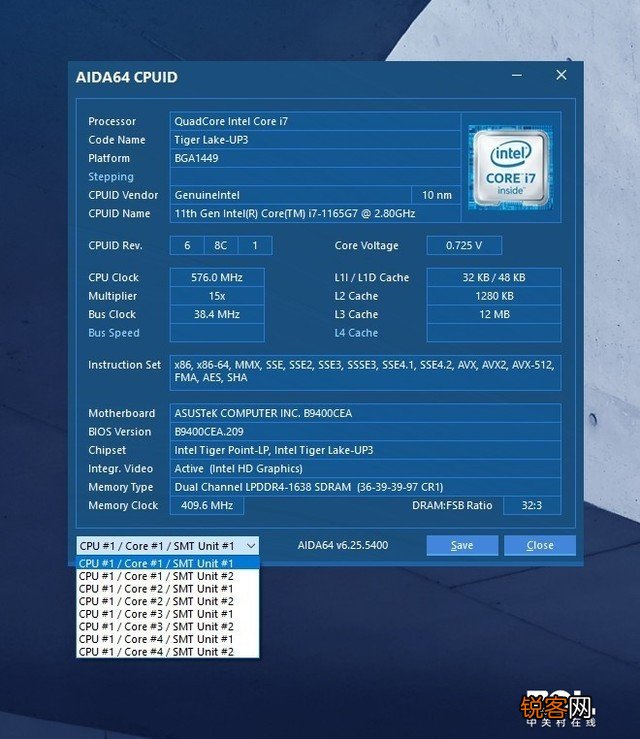Screen dimensions: 640x739
Task: Click the AIDA64 CPUID window title
Action: click(x=127, y=77)
